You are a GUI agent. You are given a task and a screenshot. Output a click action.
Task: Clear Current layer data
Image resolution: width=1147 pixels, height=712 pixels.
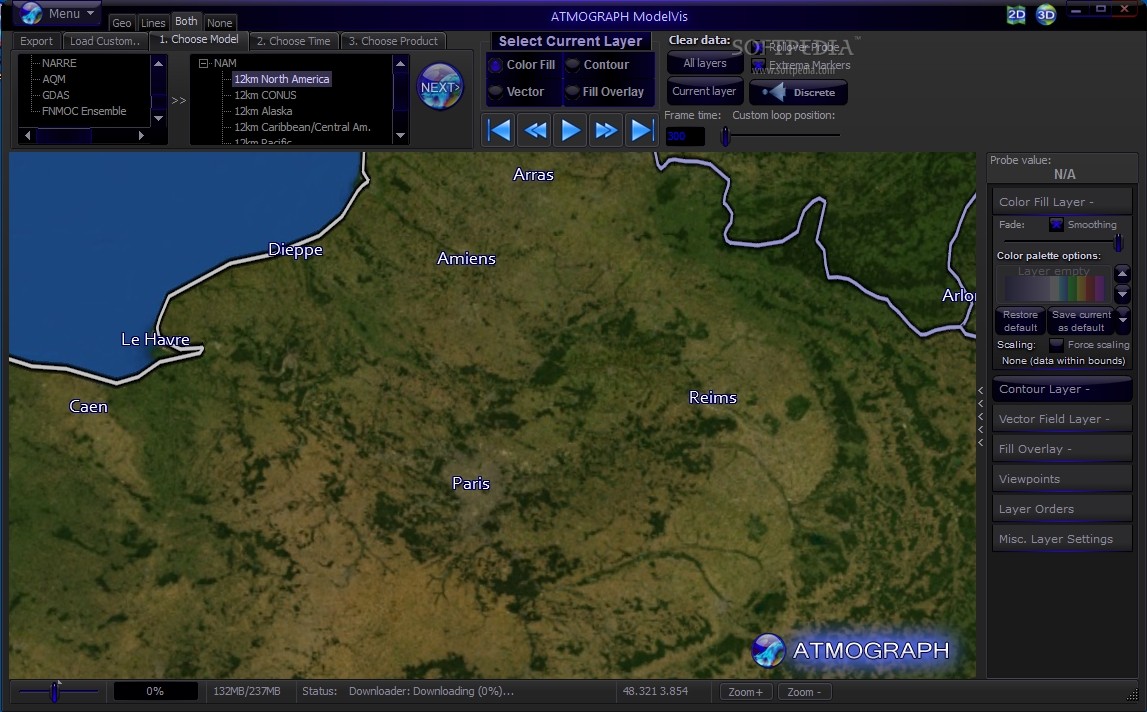tap(704, 91)
